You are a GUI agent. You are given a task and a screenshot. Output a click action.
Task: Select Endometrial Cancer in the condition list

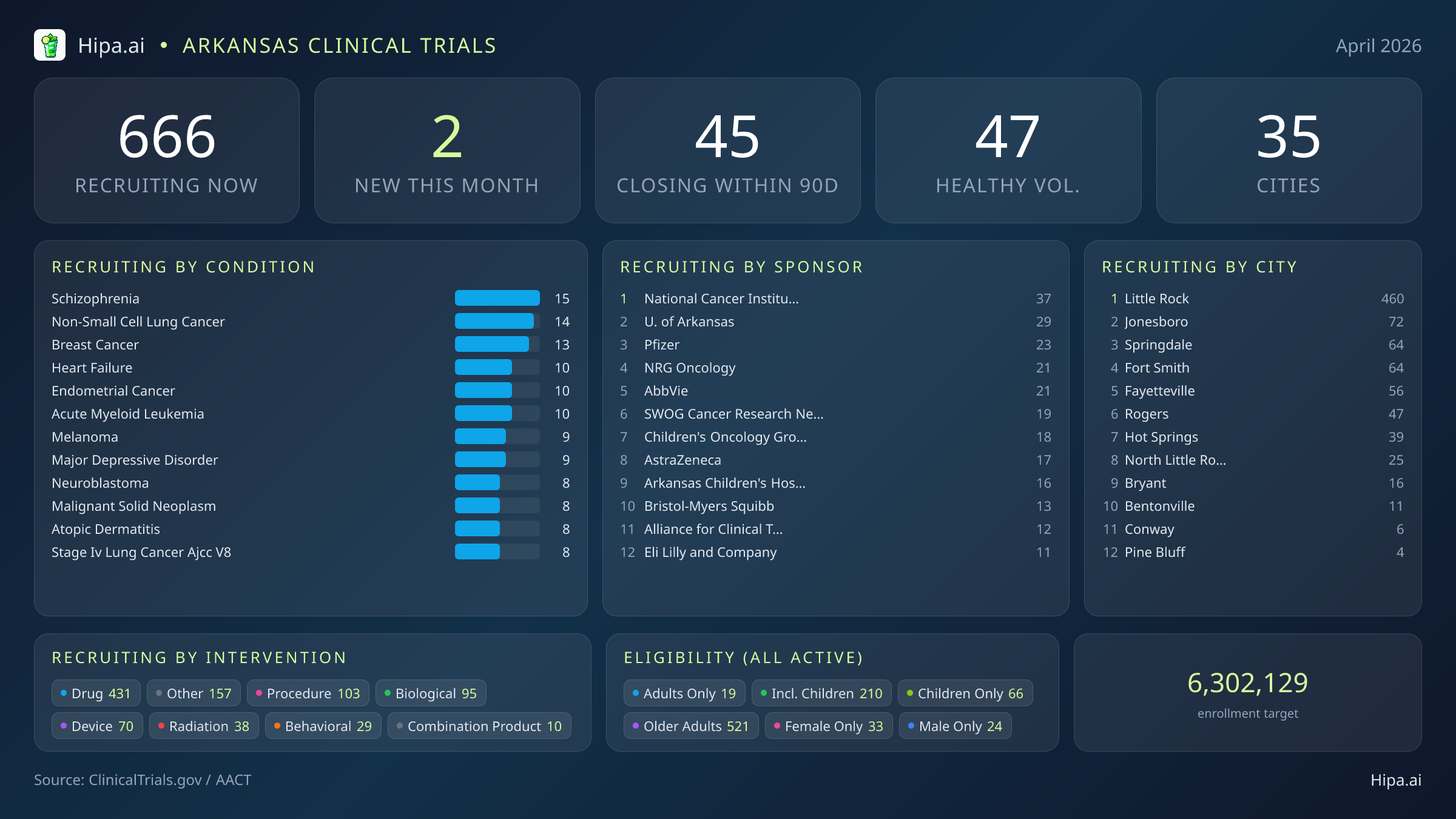[311, 391]
